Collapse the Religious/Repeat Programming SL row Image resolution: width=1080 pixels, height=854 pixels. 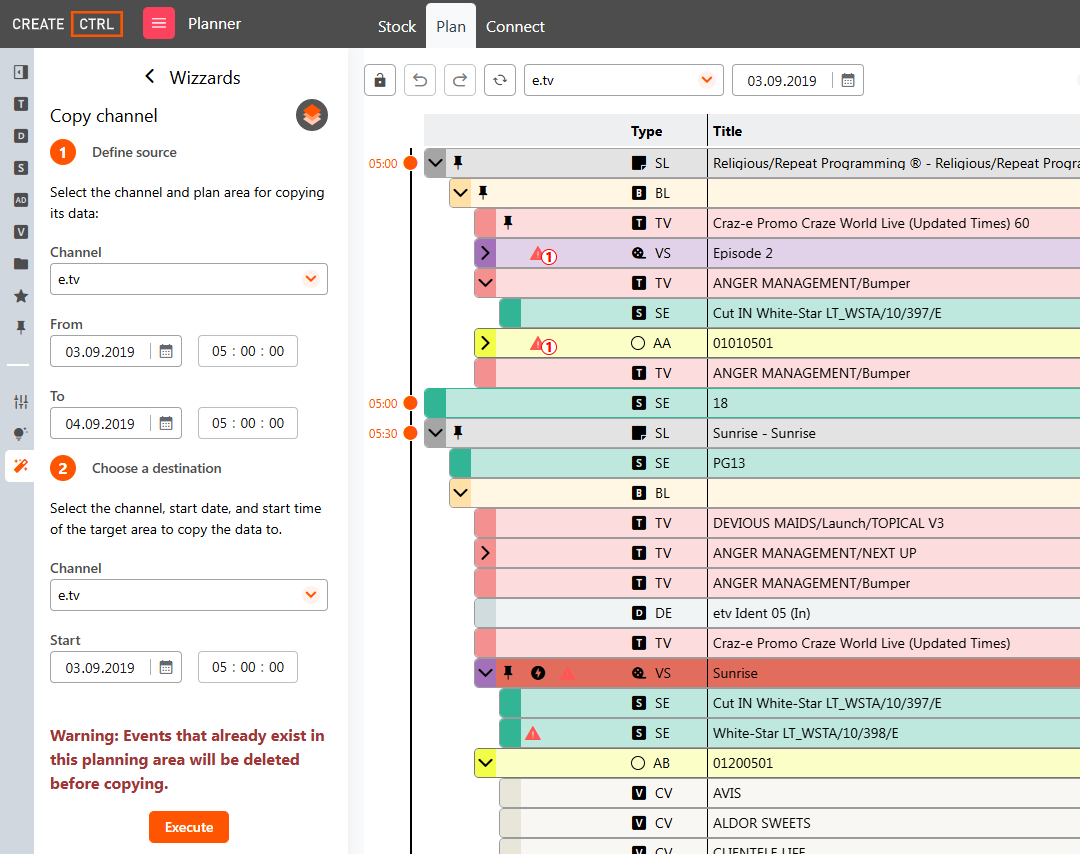coord(435,163)
